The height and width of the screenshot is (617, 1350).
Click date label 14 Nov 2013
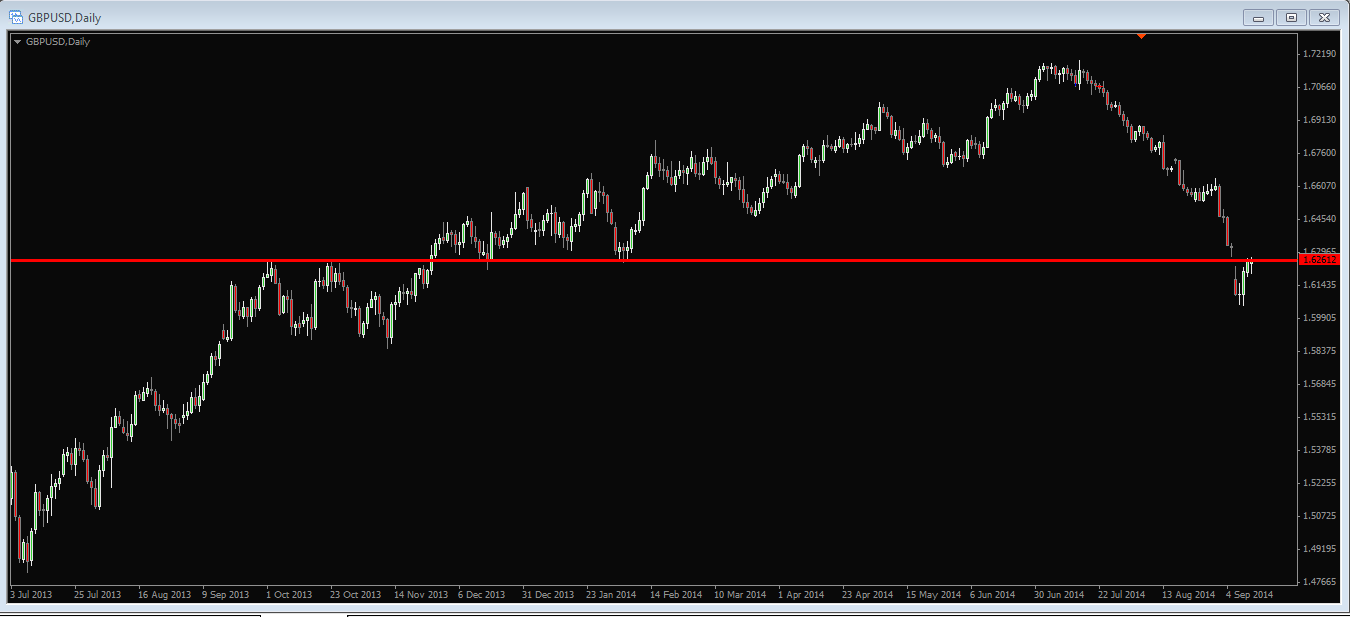pyautogui.click(x=421, y=594)
